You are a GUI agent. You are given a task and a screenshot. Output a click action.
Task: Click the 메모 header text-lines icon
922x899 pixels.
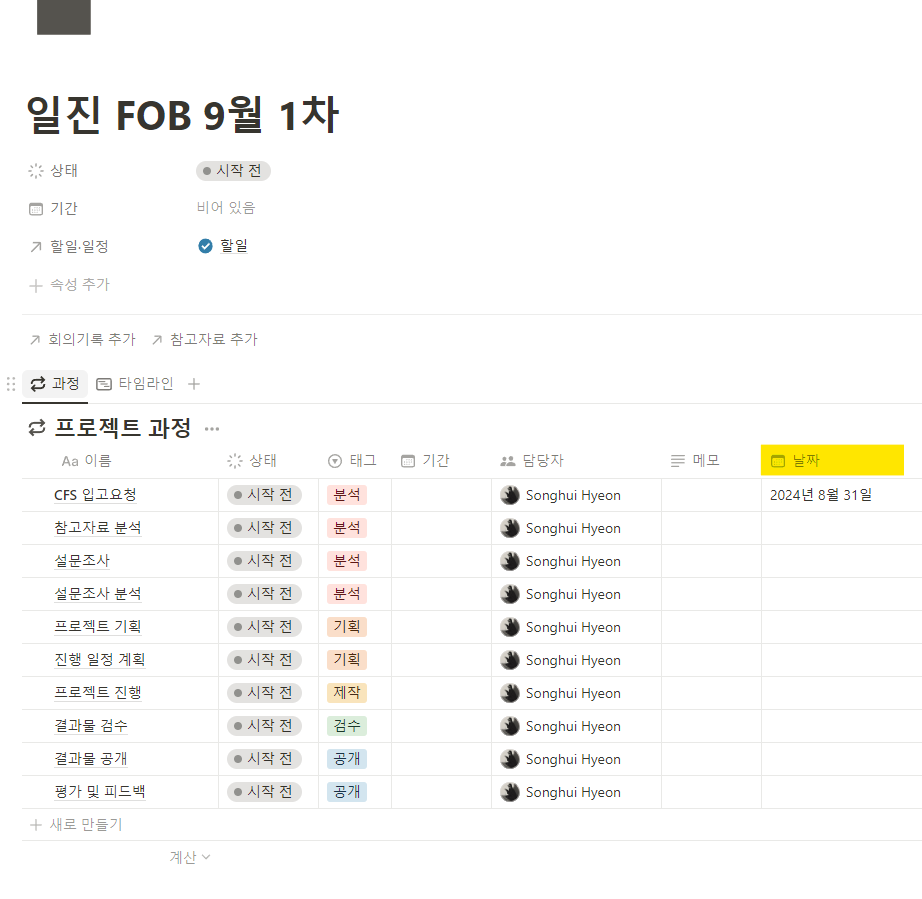tap(677, 462)
